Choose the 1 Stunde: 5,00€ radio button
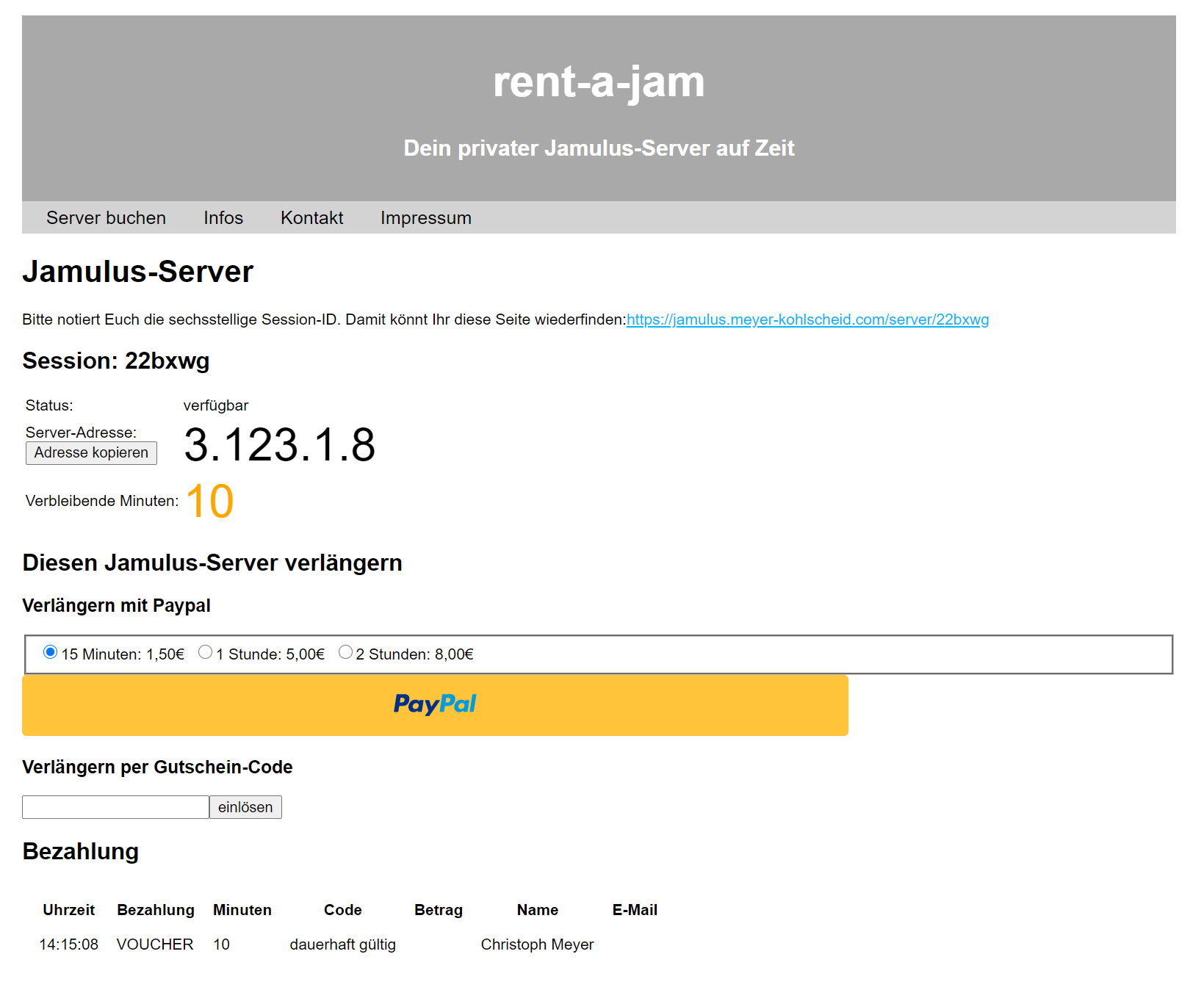The image size is (1204, 990). click(206, 652)
